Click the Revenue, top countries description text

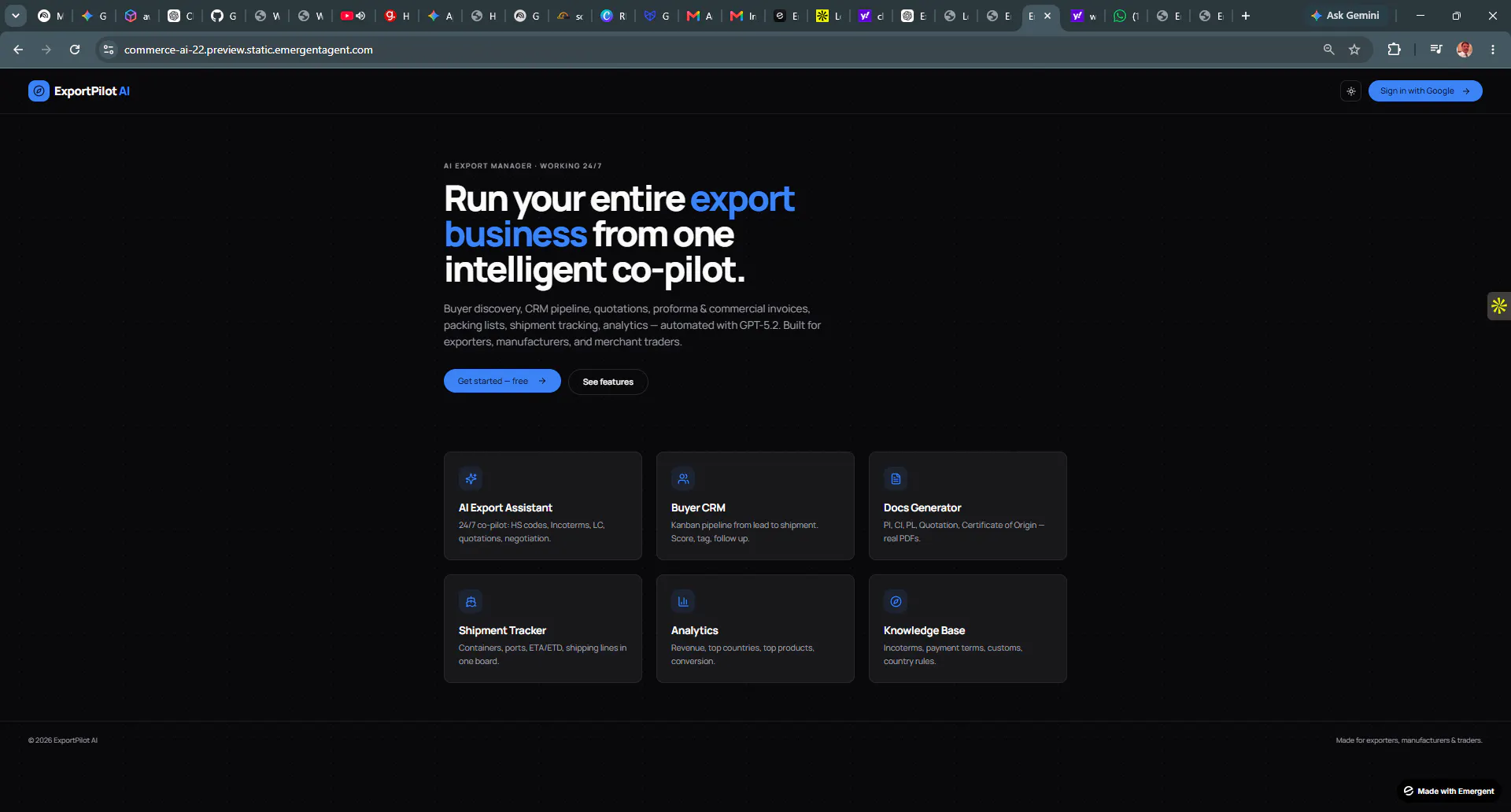(x=743, y=655)
